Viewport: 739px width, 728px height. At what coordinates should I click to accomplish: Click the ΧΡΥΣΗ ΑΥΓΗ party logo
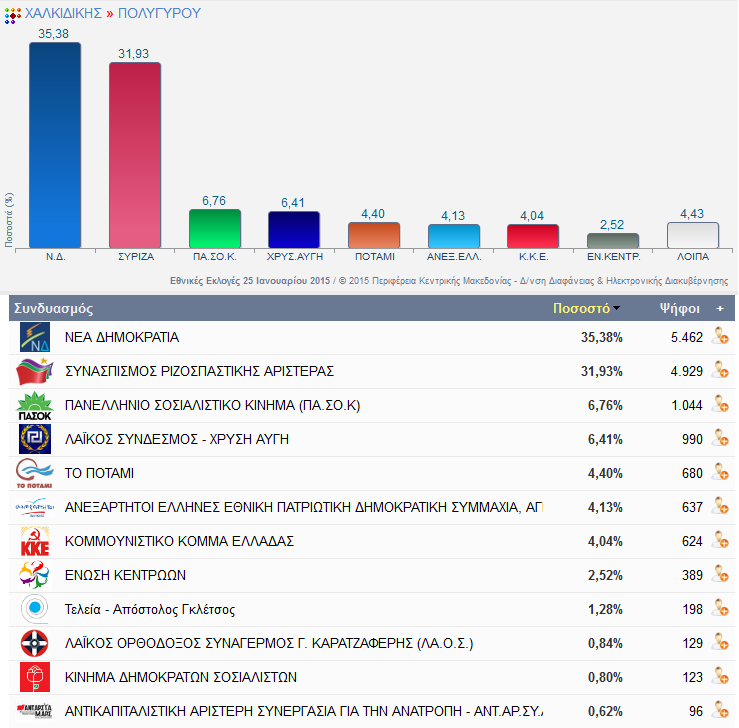pyautogui.click(x=35, y=439)
